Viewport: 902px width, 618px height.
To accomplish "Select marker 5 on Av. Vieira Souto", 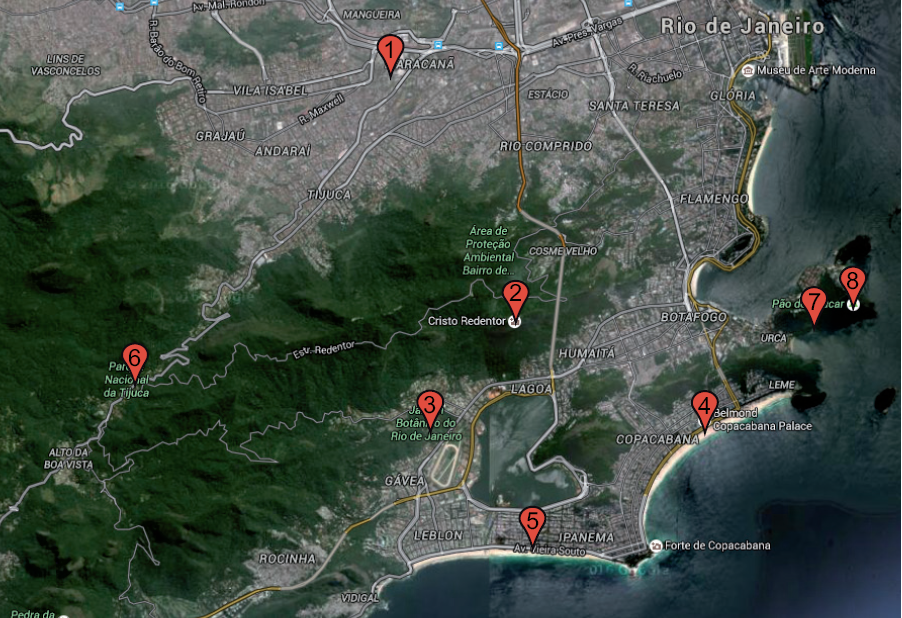I will pos(532,523).
